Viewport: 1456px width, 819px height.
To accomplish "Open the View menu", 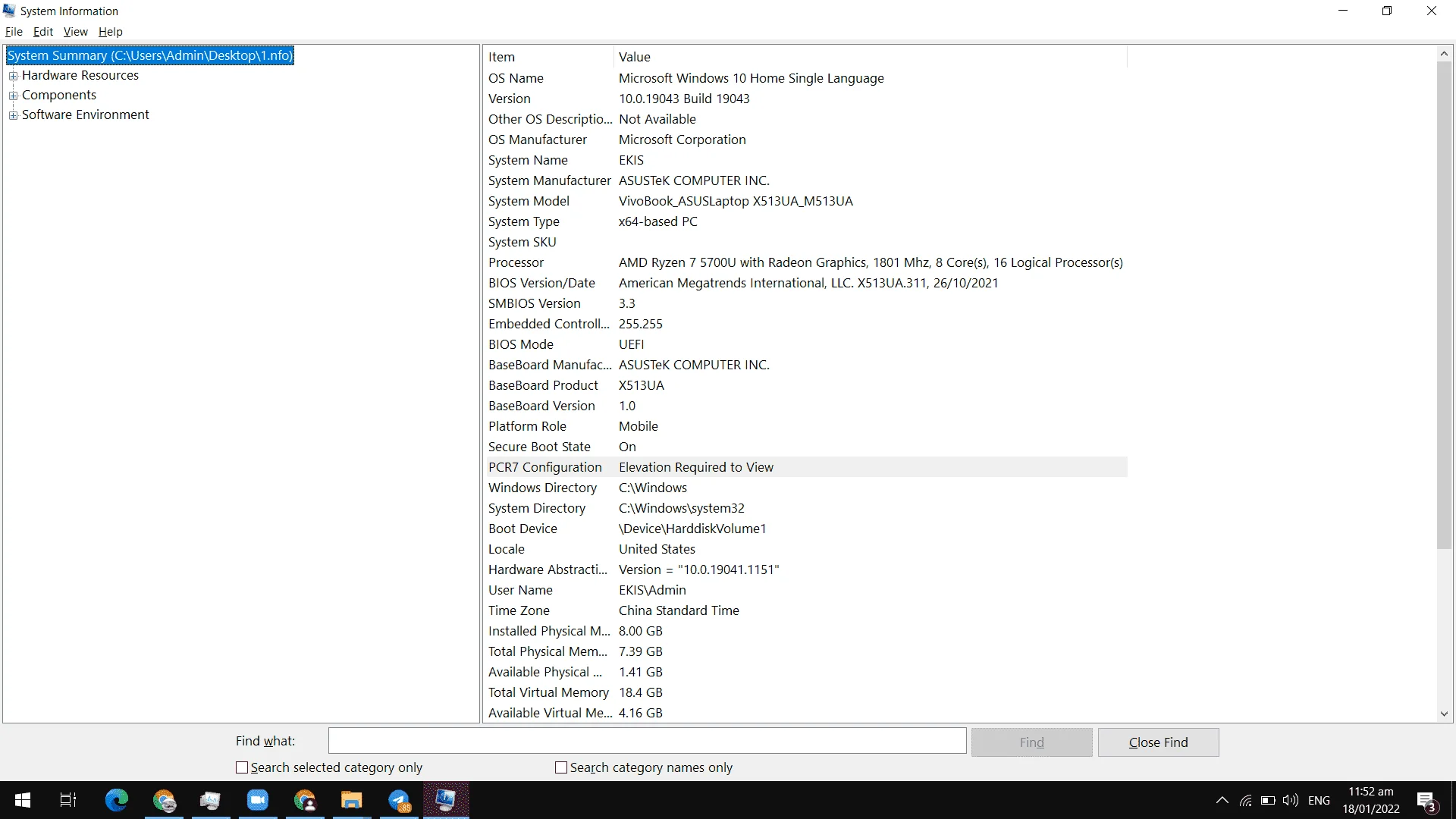I will [x=75, y=32].
